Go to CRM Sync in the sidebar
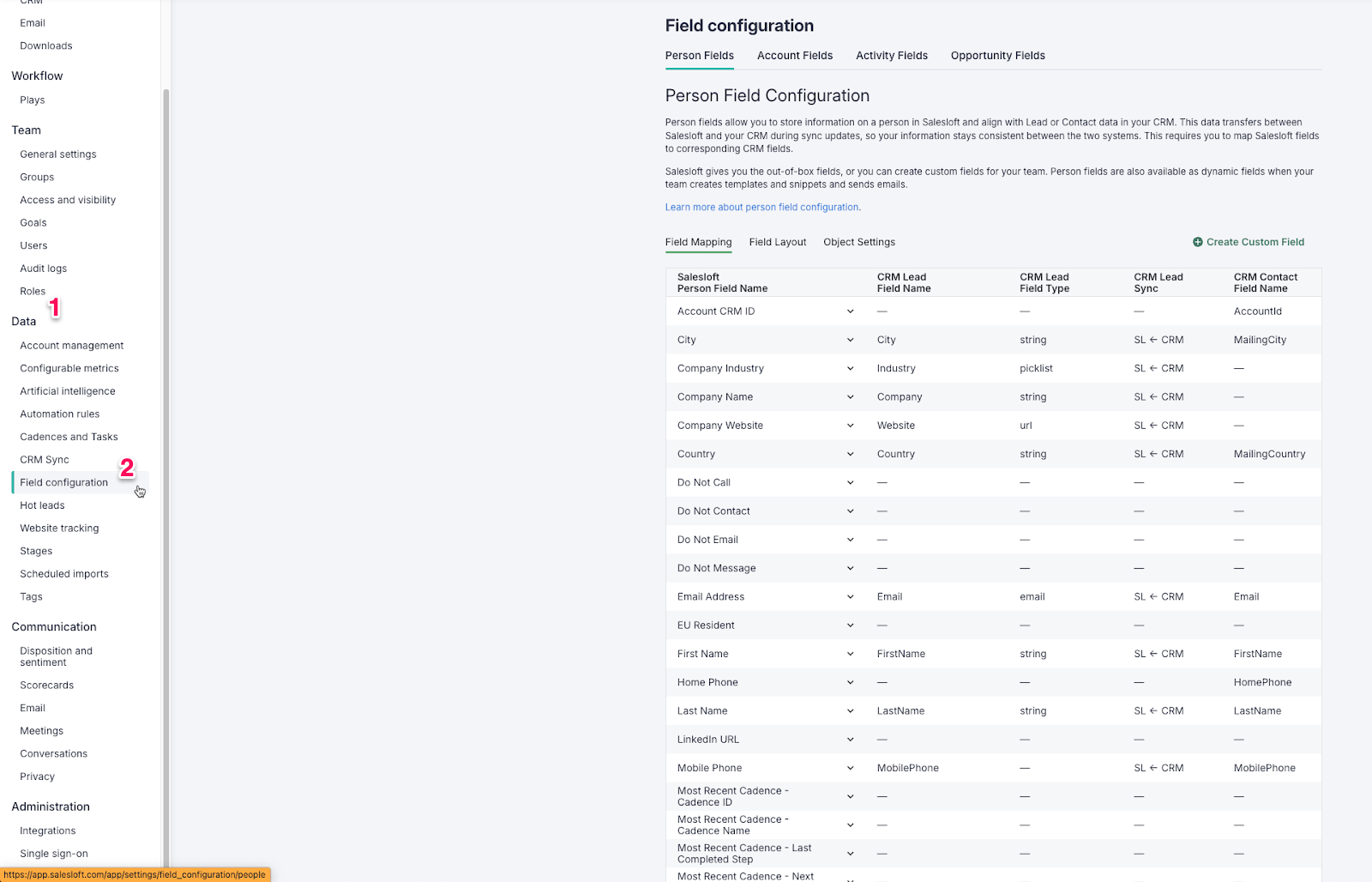The image size is (1372, 882). (45, 460)
